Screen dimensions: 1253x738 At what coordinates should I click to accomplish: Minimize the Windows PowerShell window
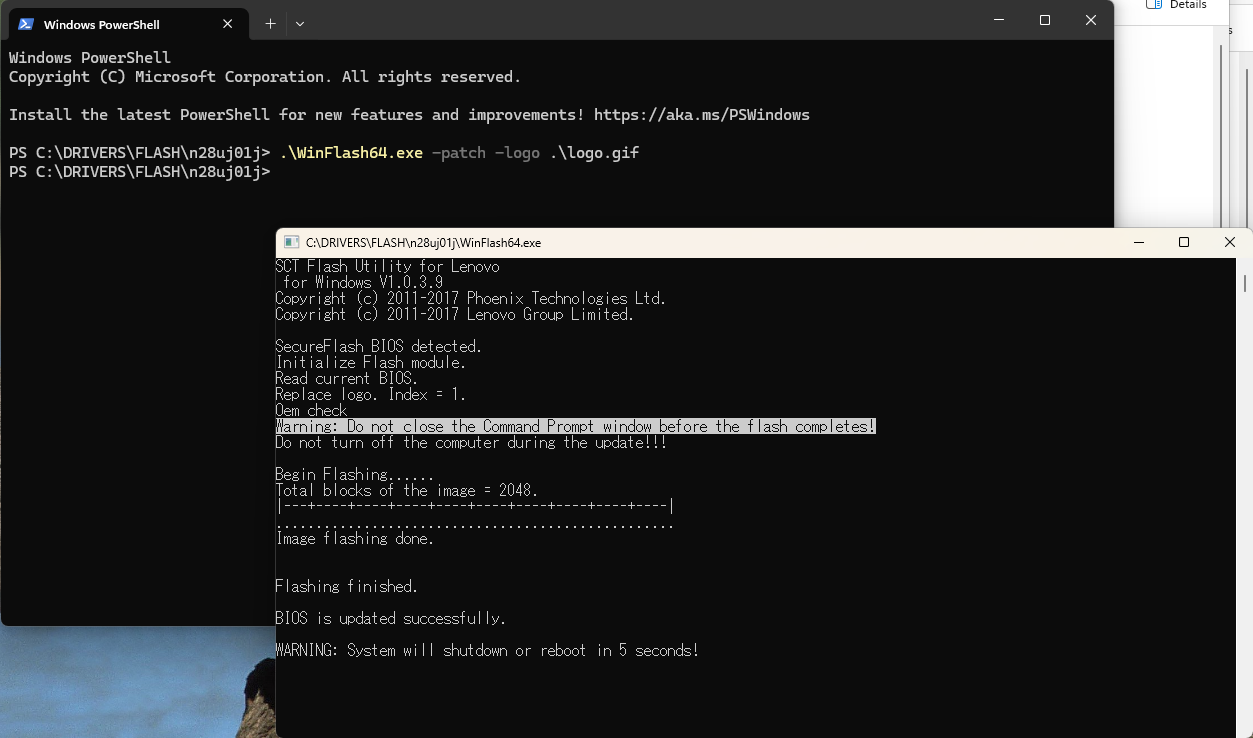(998, 20)
